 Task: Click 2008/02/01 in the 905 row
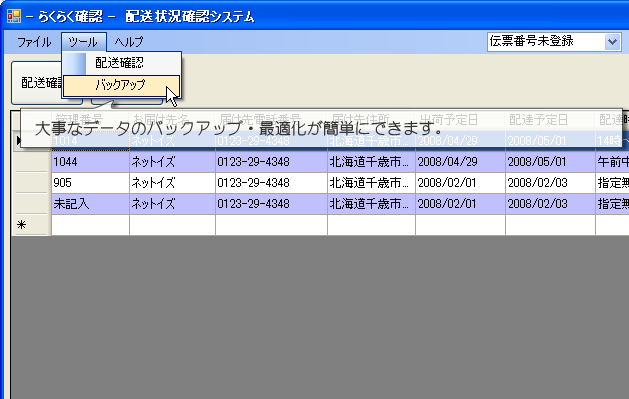(461, 183)
